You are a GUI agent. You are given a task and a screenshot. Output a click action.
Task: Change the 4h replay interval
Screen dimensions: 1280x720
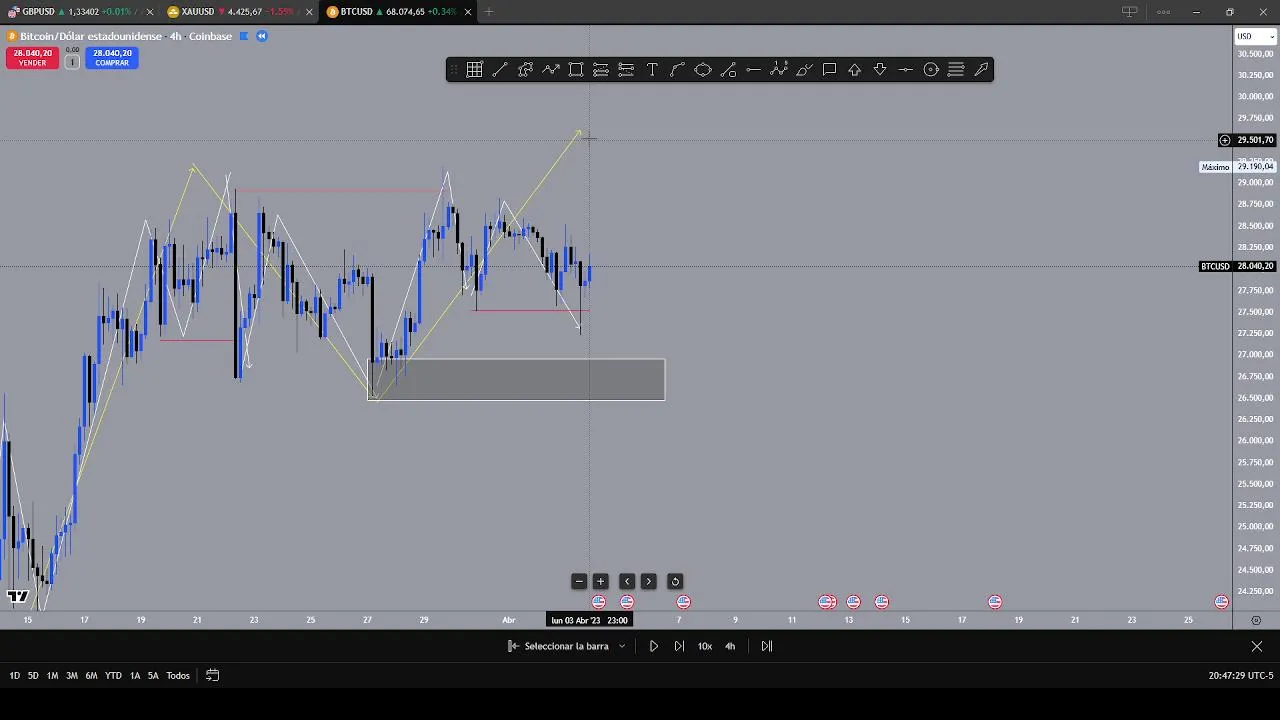pyautogui.click(x=730, y=646)
